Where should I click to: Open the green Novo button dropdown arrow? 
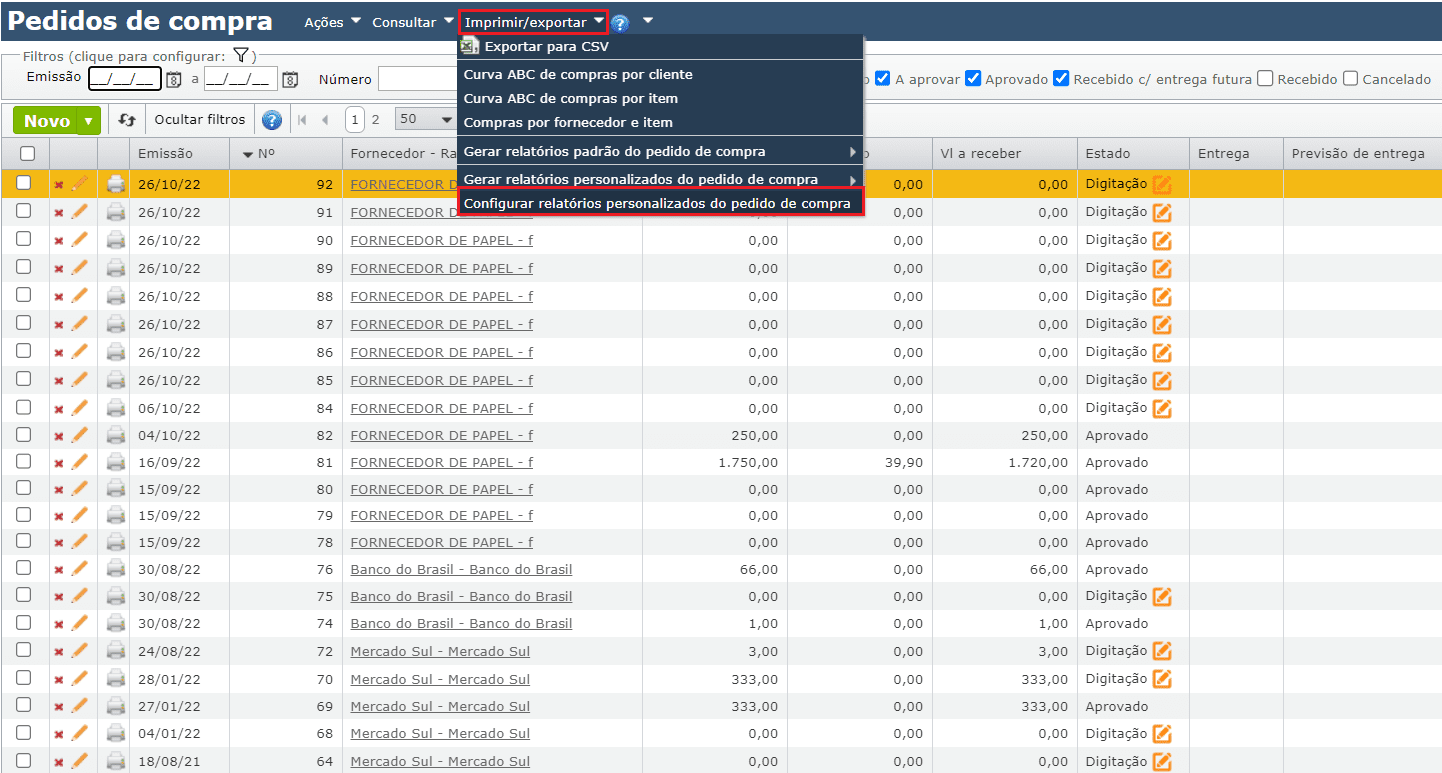(89, 121)
